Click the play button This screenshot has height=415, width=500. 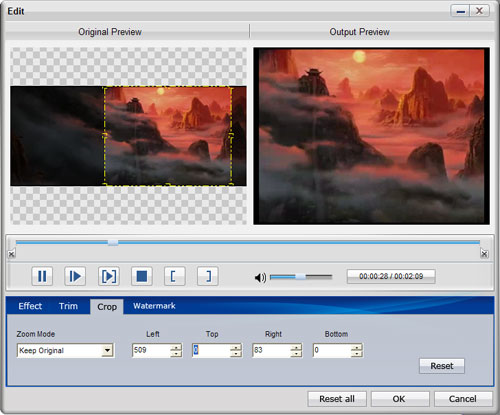(75, 276)
